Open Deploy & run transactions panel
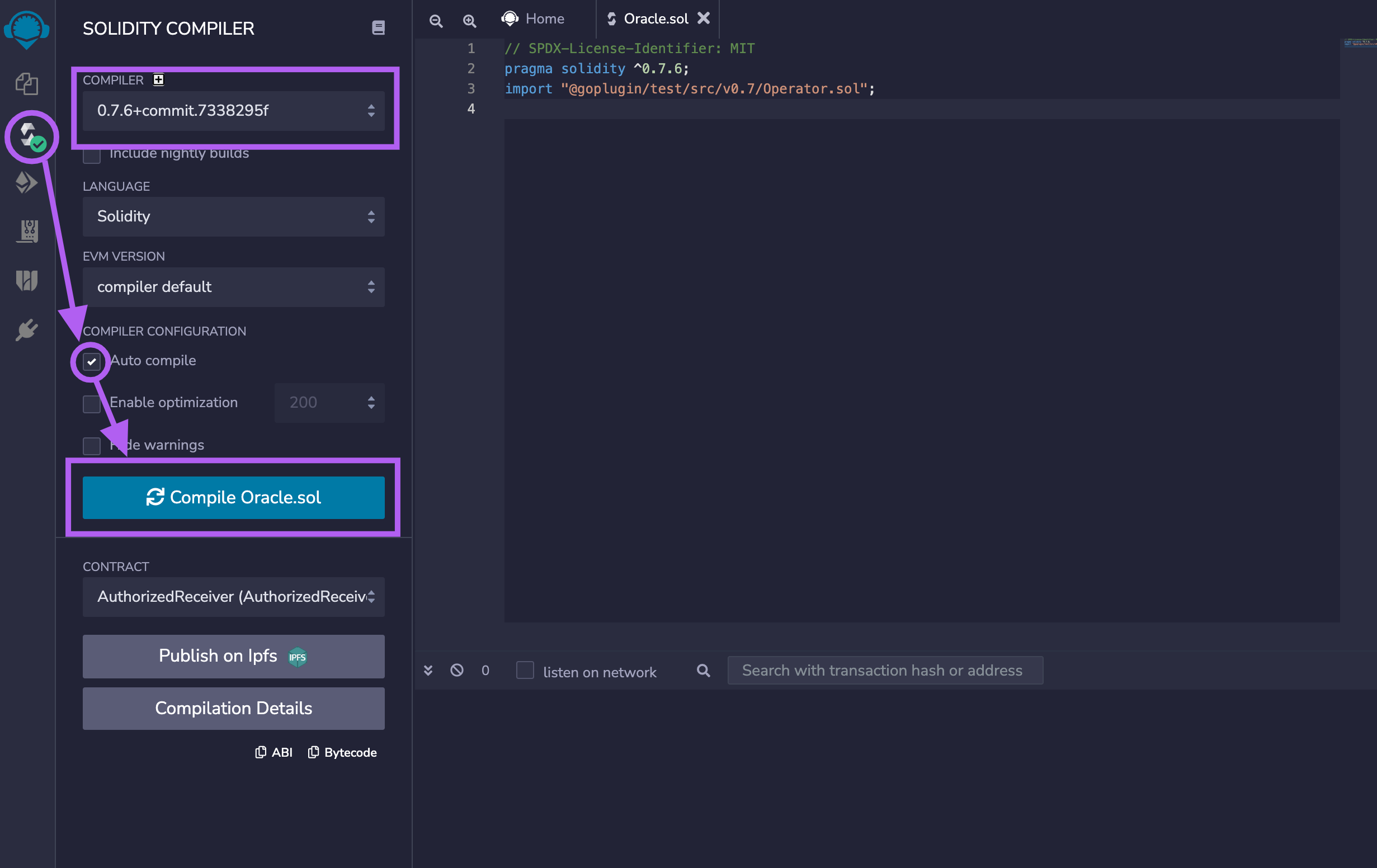Viewport: 1377px width, 868px height. (x=26, y=183)
